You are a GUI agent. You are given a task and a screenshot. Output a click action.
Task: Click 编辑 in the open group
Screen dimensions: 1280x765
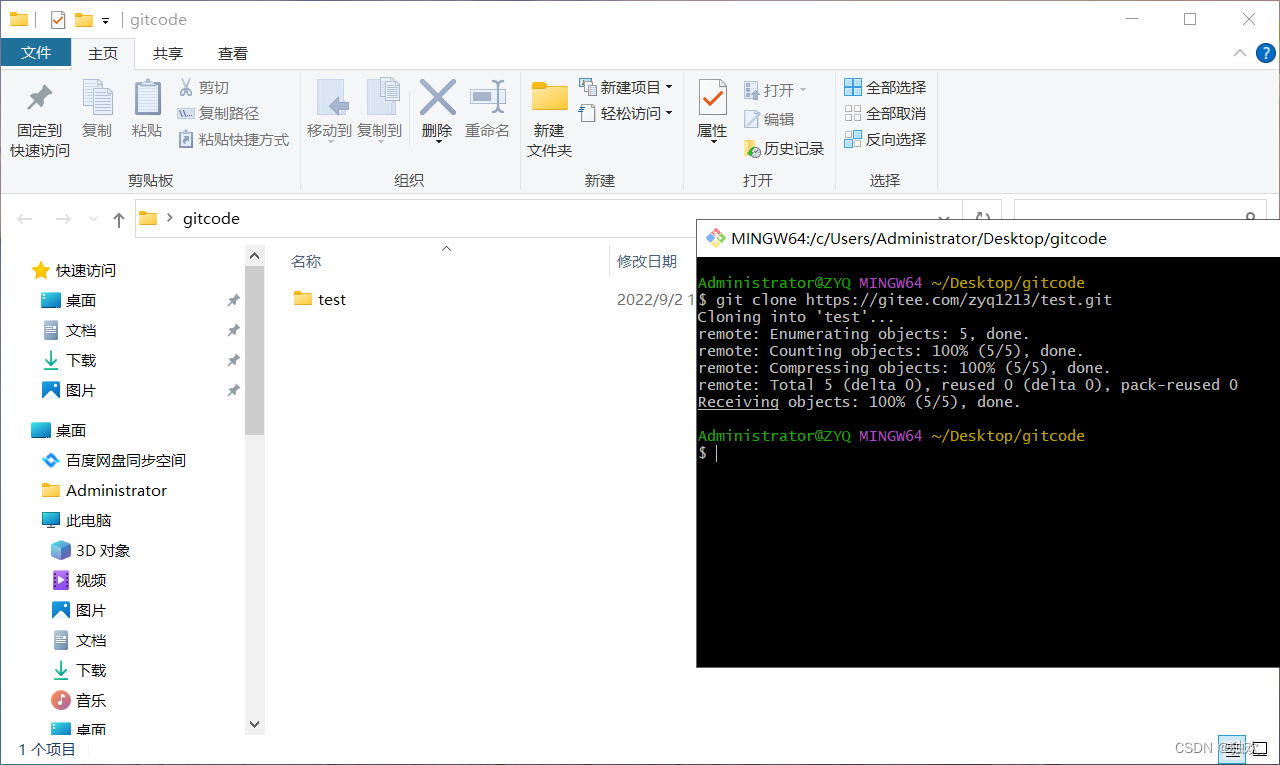click(x=769, y=119)
